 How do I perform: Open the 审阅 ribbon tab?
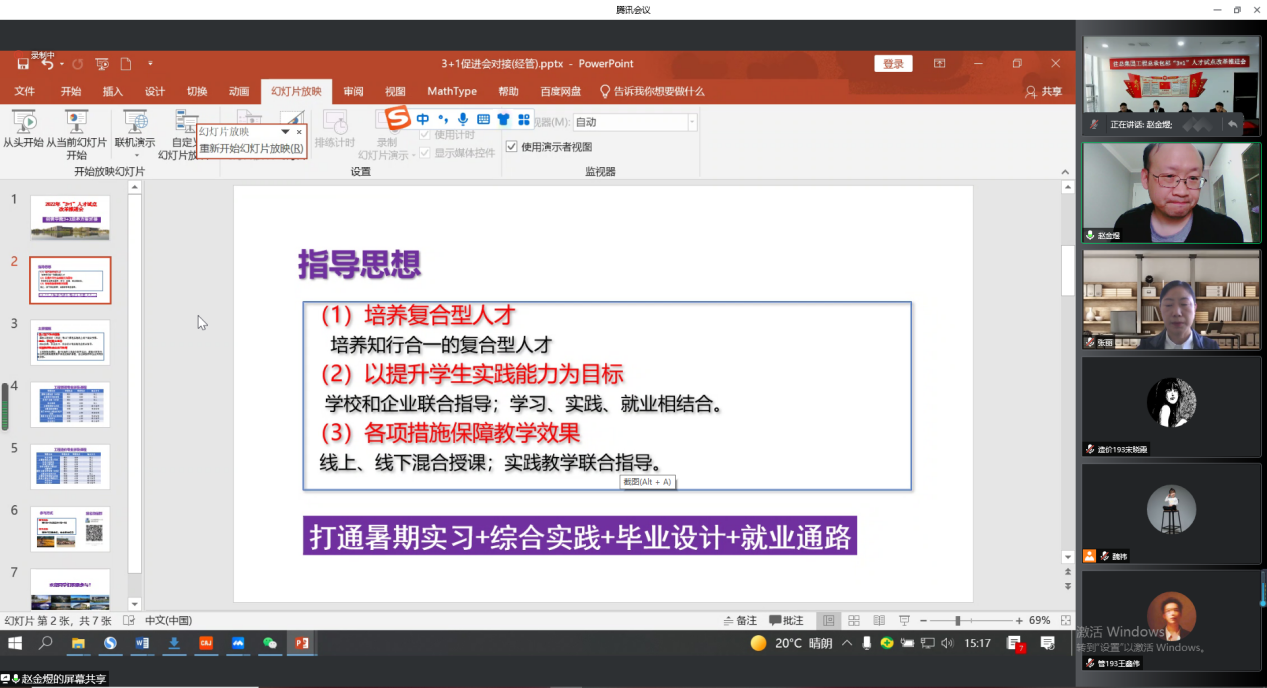pyautogui.click(x=353, y=91)
